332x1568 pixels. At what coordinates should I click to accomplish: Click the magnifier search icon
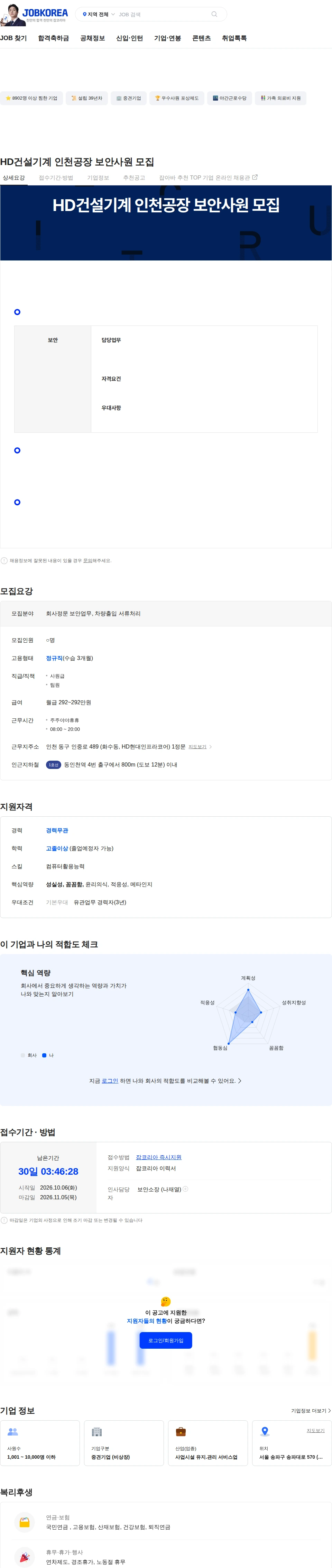point(214,14)
